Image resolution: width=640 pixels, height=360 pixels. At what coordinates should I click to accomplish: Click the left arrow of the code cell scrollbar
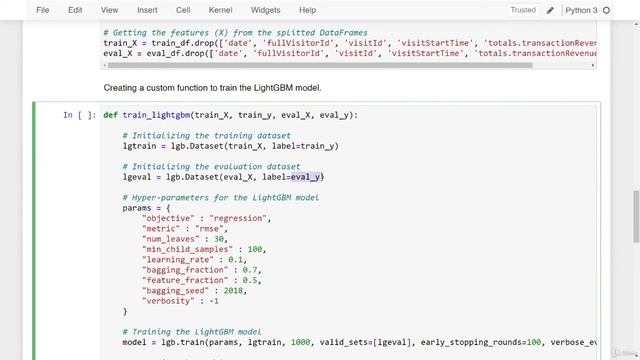coord(105,65)
